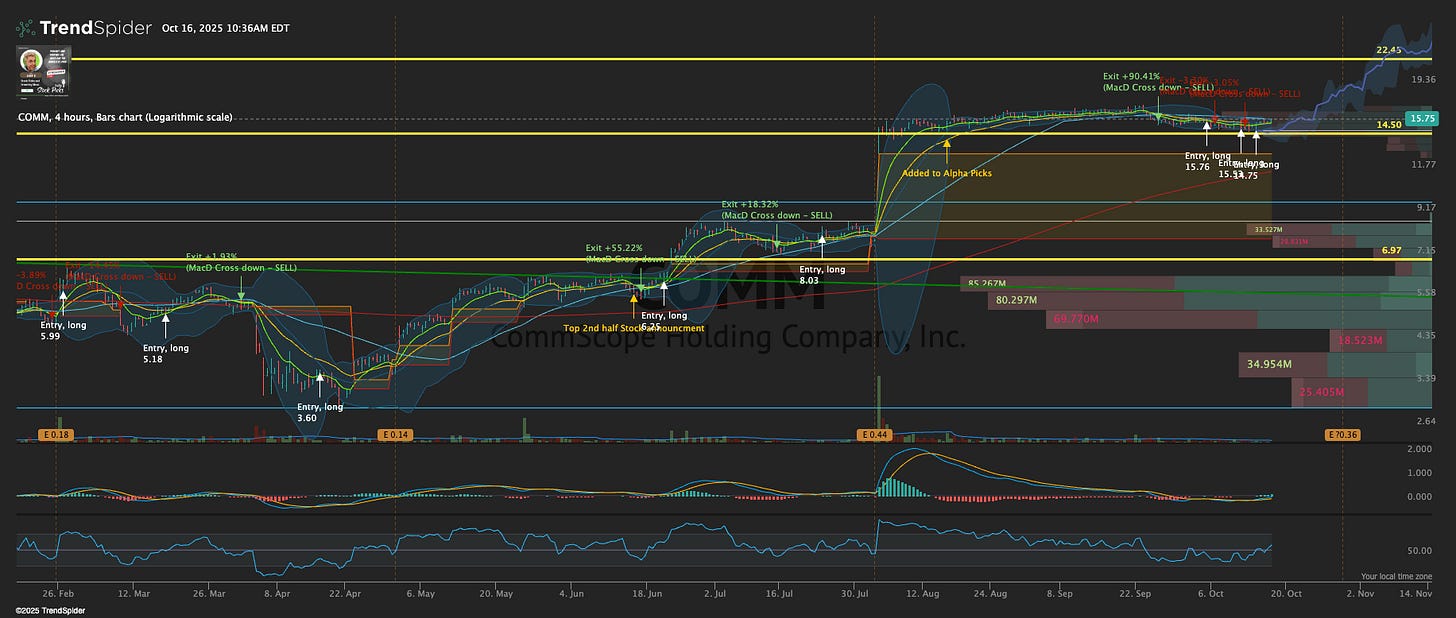Viewport: 1456px width, 618px height.
Task: Click the 12. Mar date label
Action: click(x=133, y=594)
